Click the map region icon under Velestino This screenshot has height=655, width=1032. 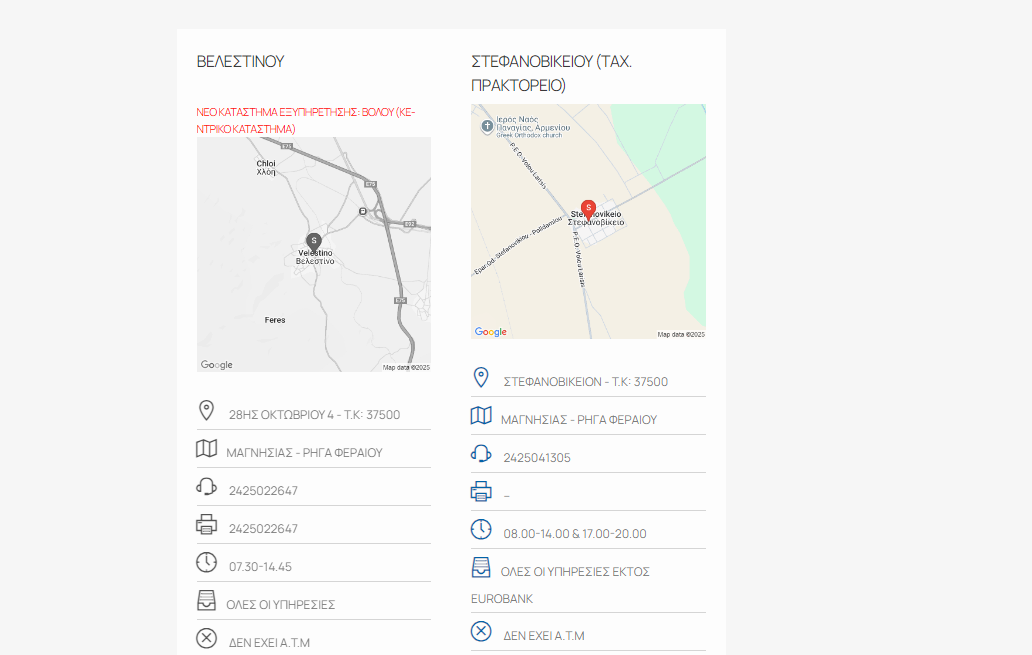206,449
